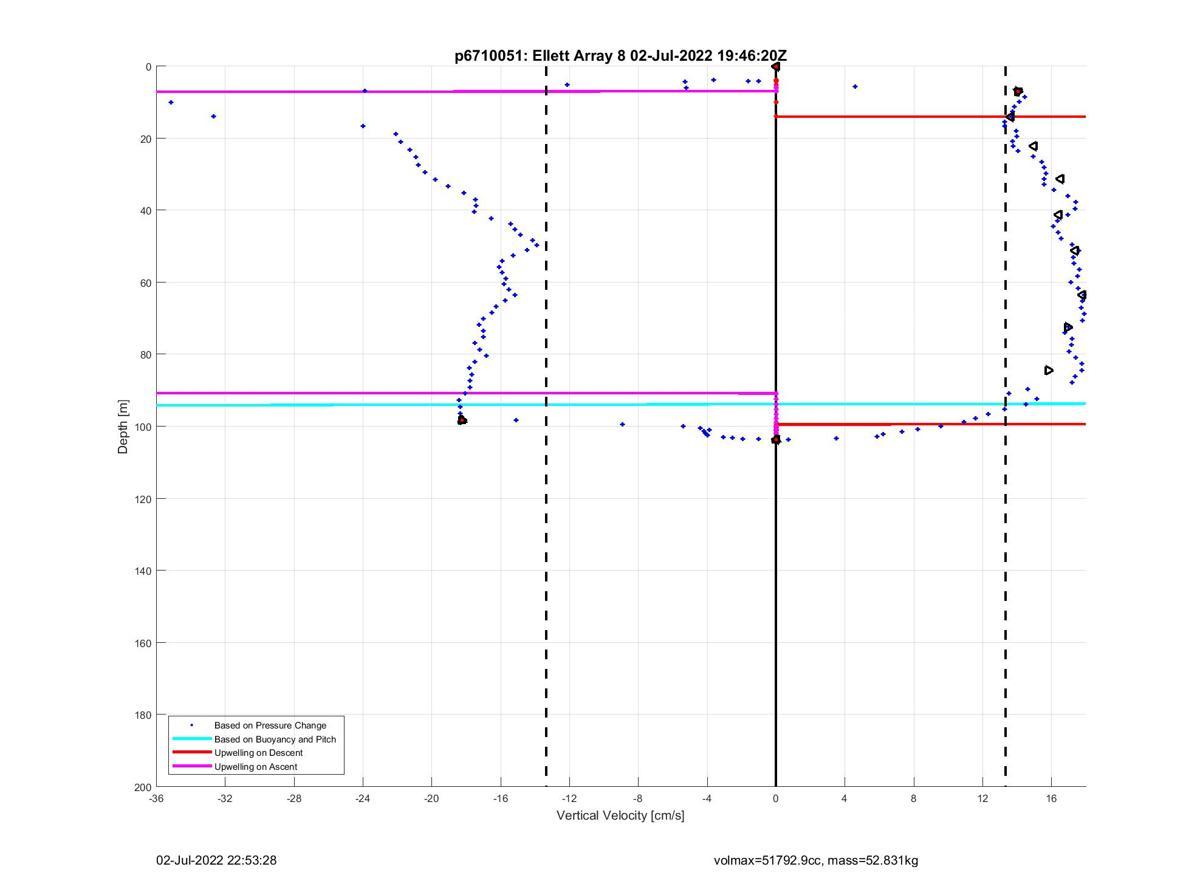
Task: Click the 100 tick on the depth axis
Action: pyautogui.click(x=142, y=427)
